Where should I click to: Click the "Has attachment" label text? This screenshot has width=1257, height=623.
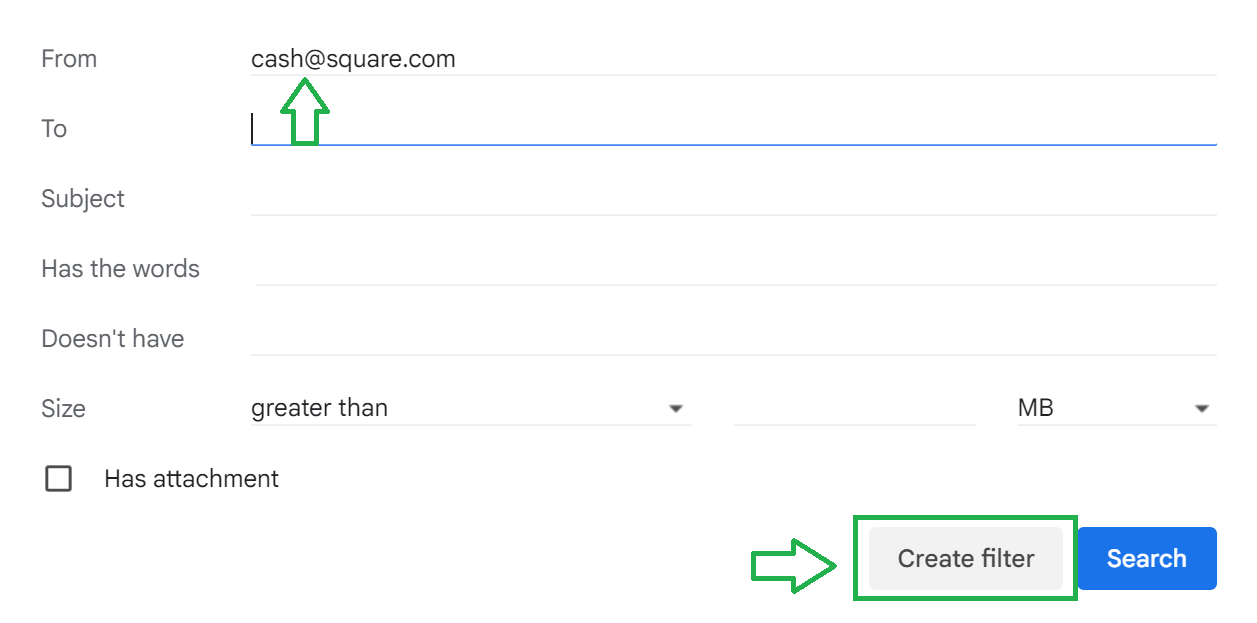(191, 479)
